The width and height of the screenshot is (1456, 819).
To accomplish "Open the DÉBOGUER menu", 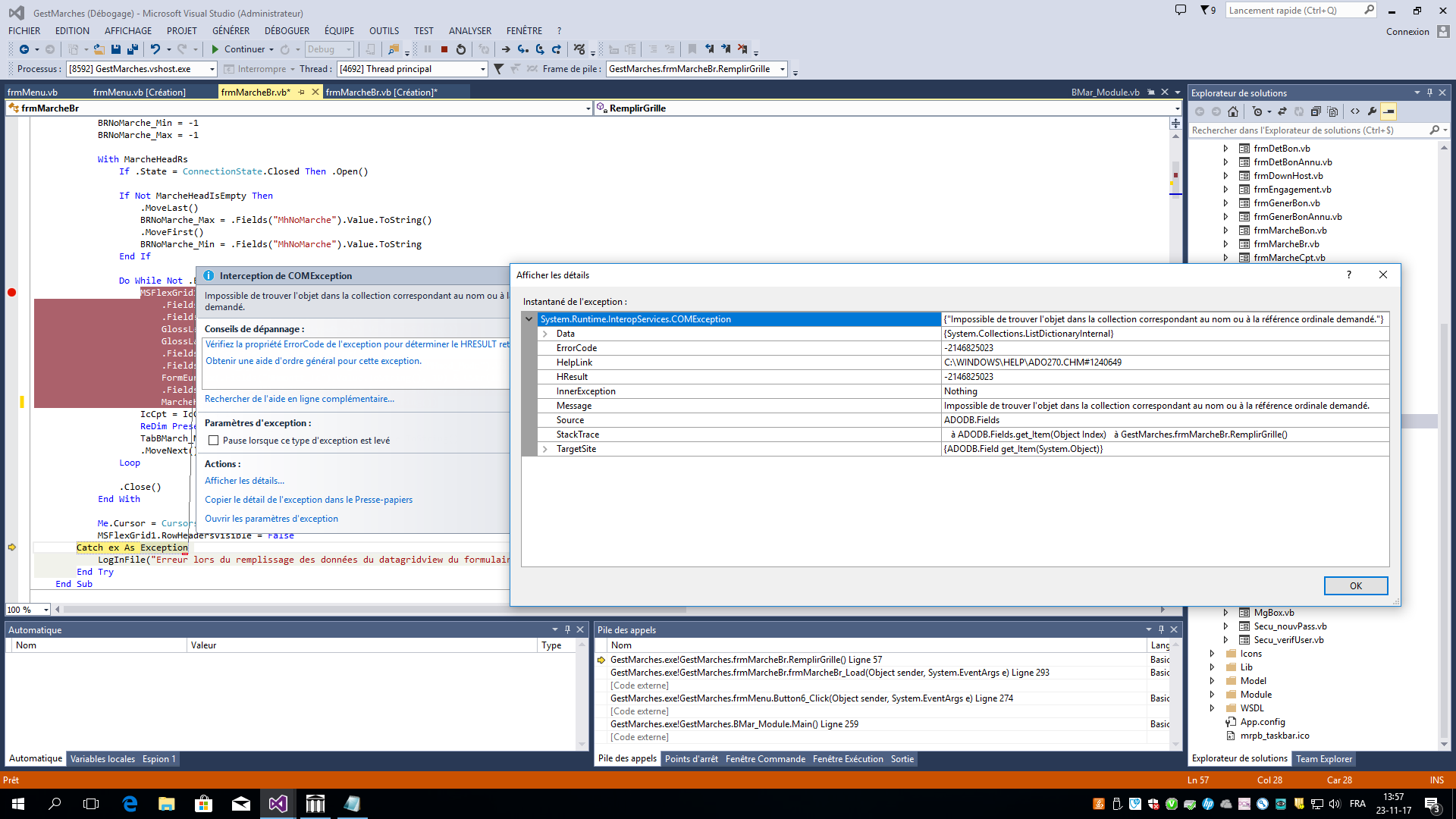I will [x=287, y=31].
